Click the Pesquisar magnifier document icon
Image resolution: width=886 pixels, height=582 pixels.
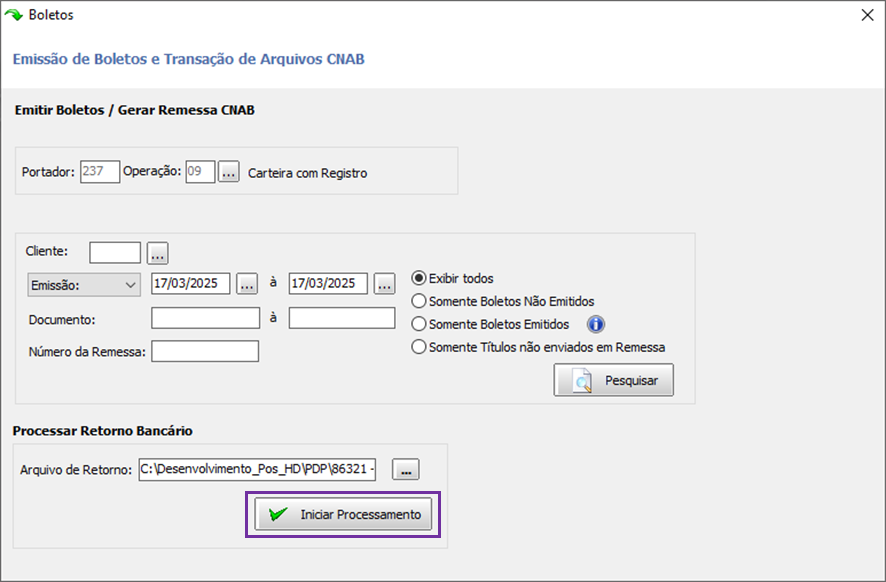pyautogui.click(x=581, y=380)
